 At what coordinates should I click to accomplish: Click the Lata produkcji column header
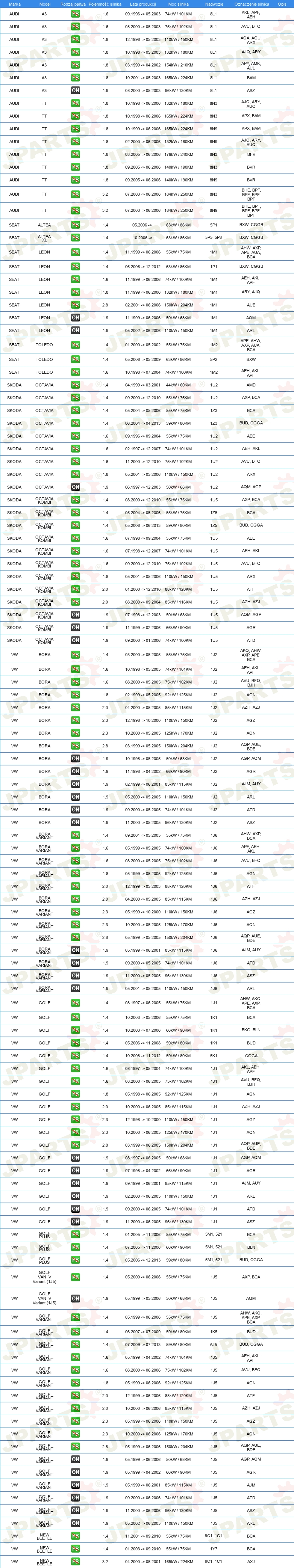[143, 4]
